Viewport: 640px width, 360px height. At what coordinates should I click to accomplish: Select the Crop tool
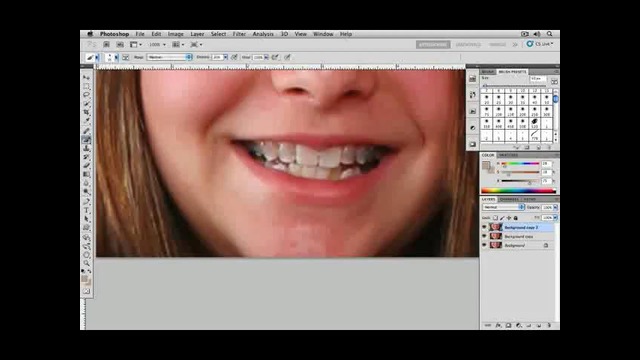pyautogui.click(x=87, y=112)
